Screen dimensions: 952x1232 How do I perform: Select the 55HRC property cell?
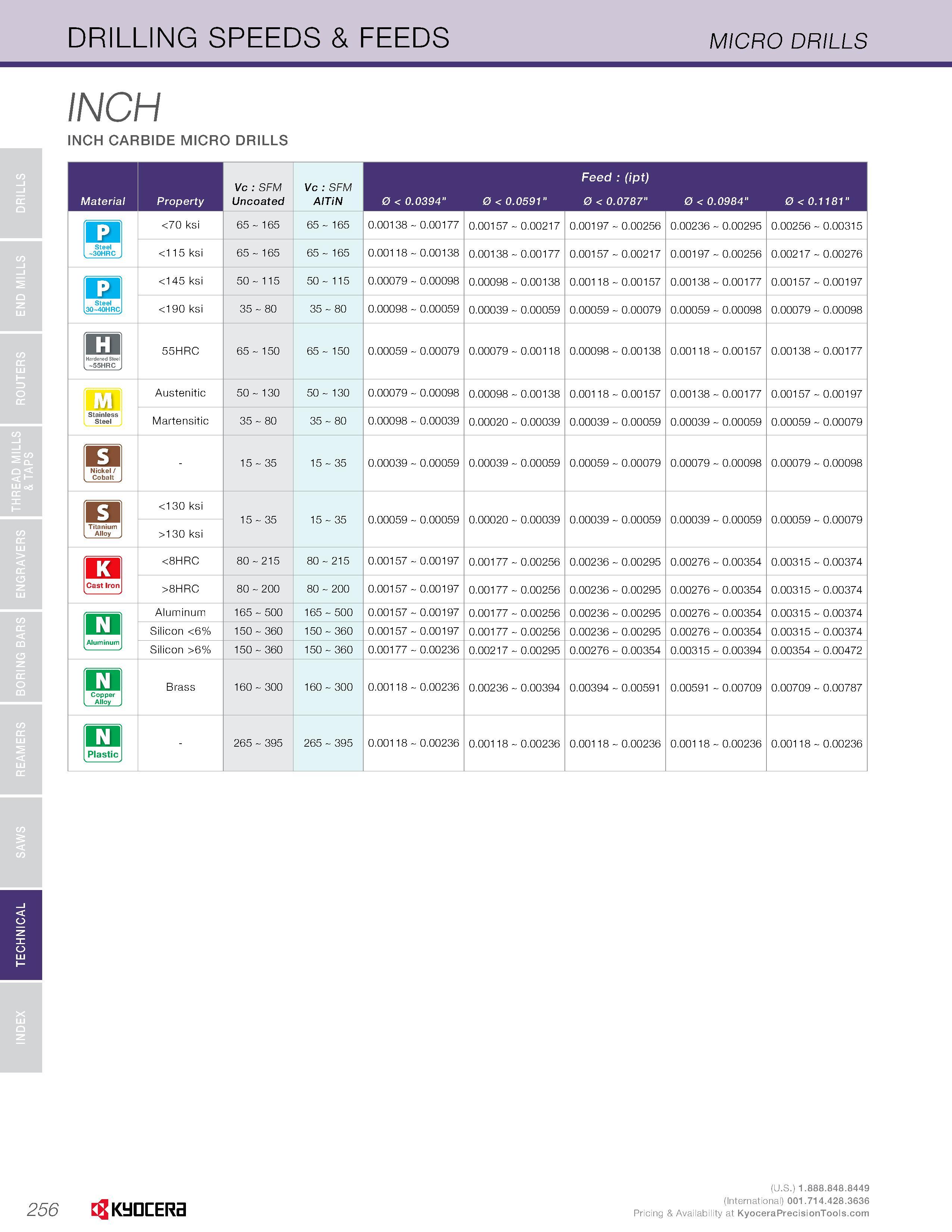tap(180, 351)
